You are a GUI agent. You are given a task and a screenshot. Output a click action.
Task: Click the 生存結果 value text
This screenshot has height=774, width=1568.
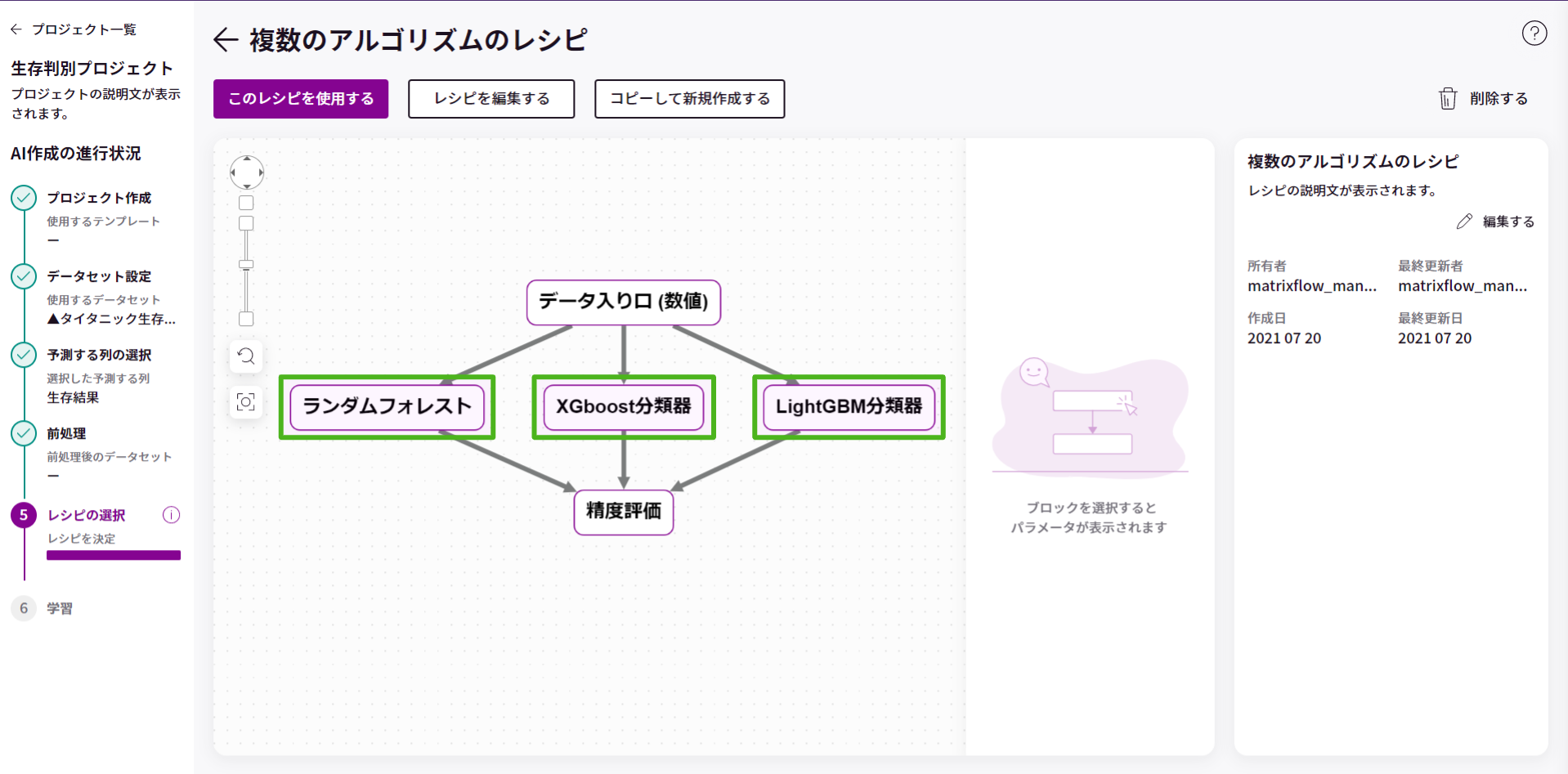tap(73, 397)
